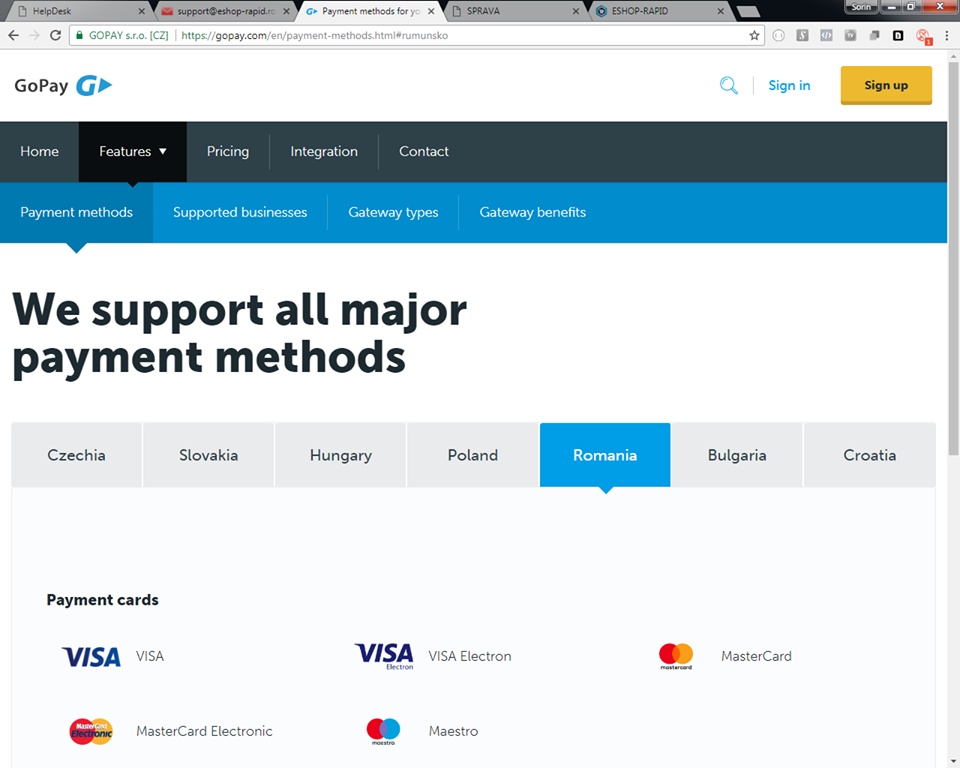Switch to the ESHOP-RAPID browser tab
Viewport: 960px width, 768px height.
point(660,11)
